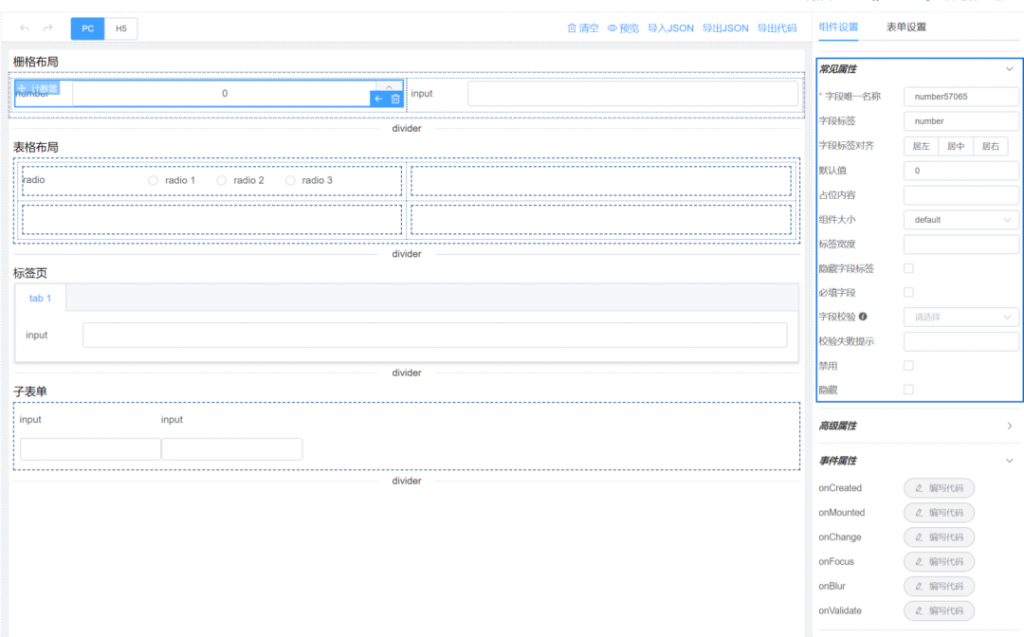Click the 预览 eye preview item
This screenshot has height=637, width=1024.
[623, 28]
